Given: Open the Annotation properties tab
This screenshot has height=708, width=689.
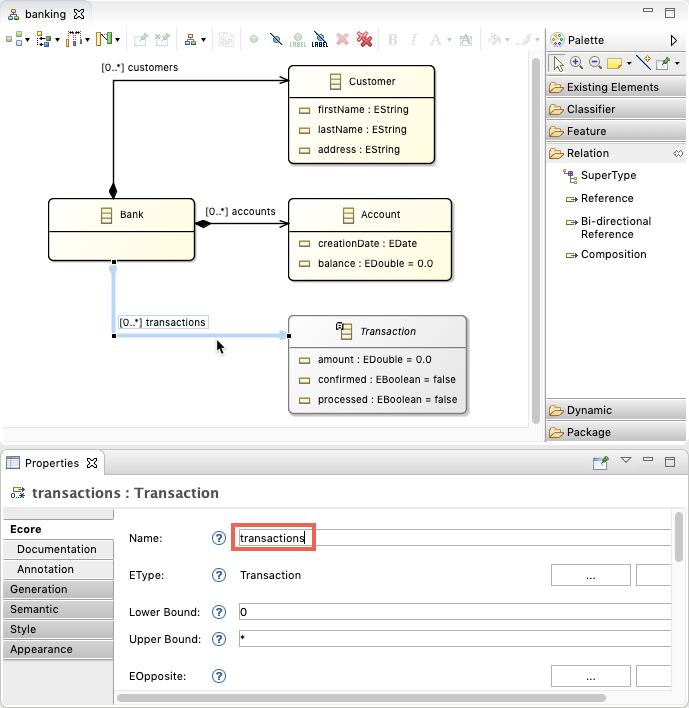Looking at the screenshot, I should [x=58, y=569].
